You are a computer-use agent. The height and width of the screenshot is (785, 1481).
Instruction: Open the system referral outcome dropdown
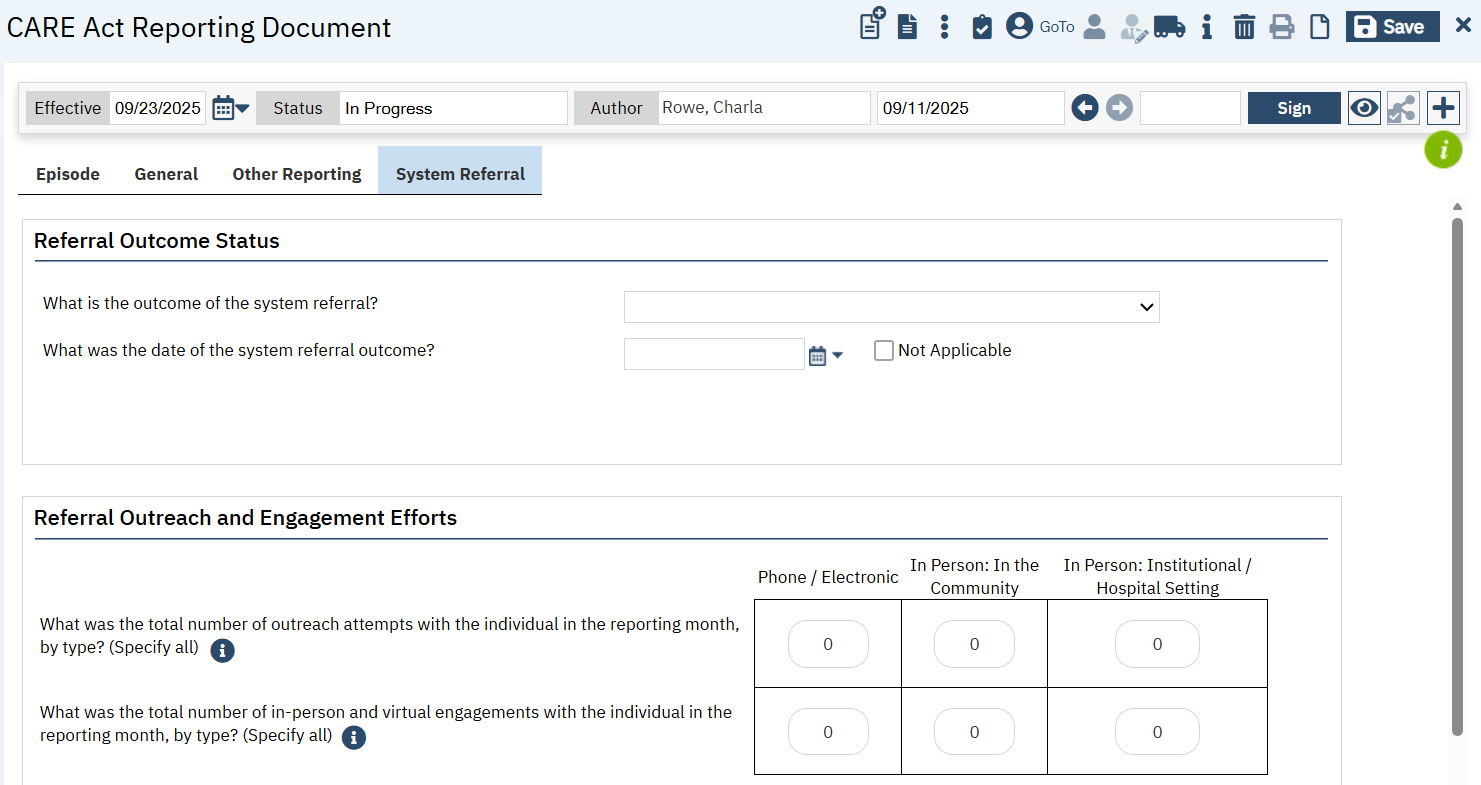pos(891,307)
